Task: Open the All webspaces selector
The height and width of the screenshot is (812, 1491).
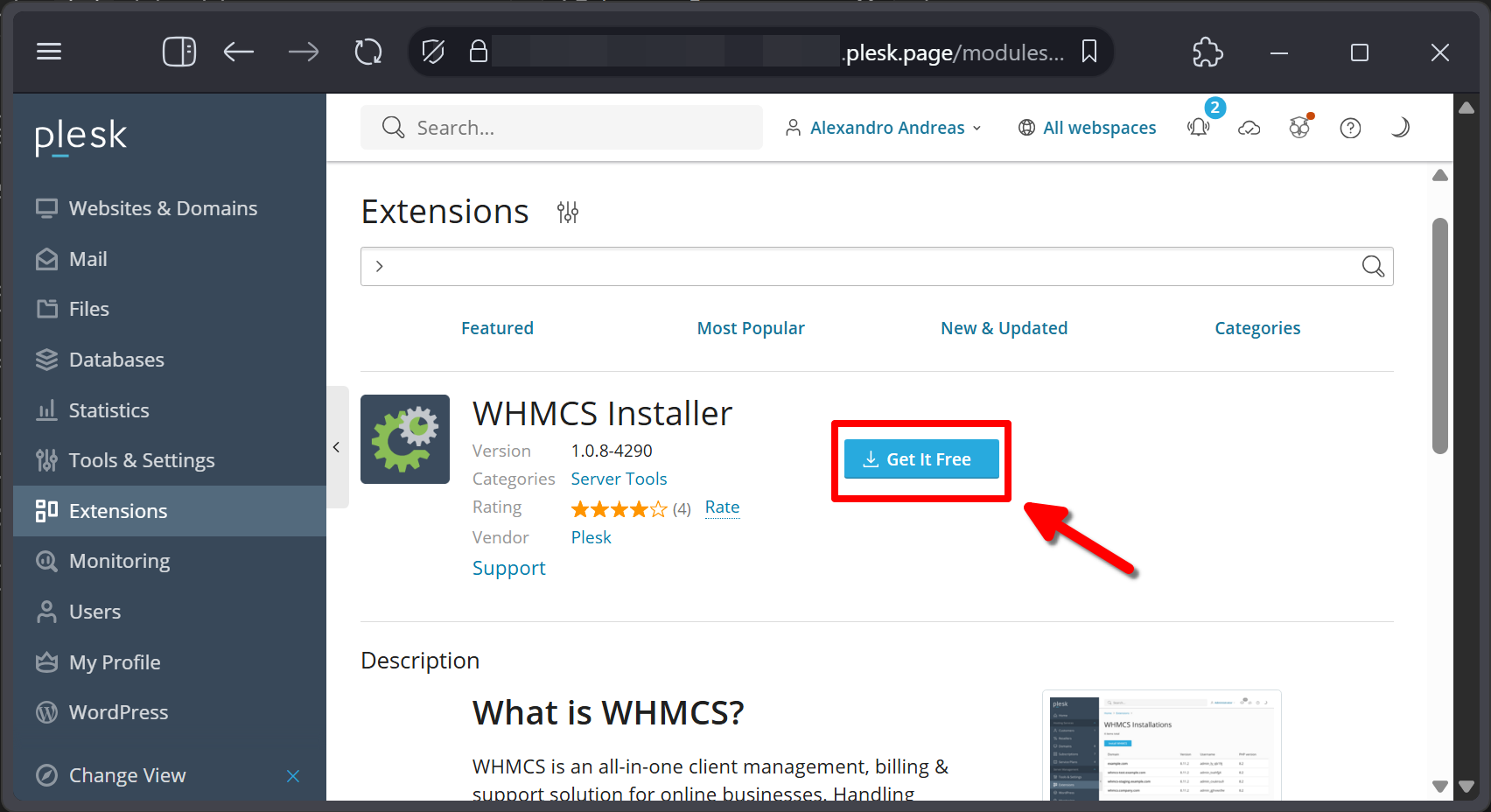Action: coord(1088,128)
